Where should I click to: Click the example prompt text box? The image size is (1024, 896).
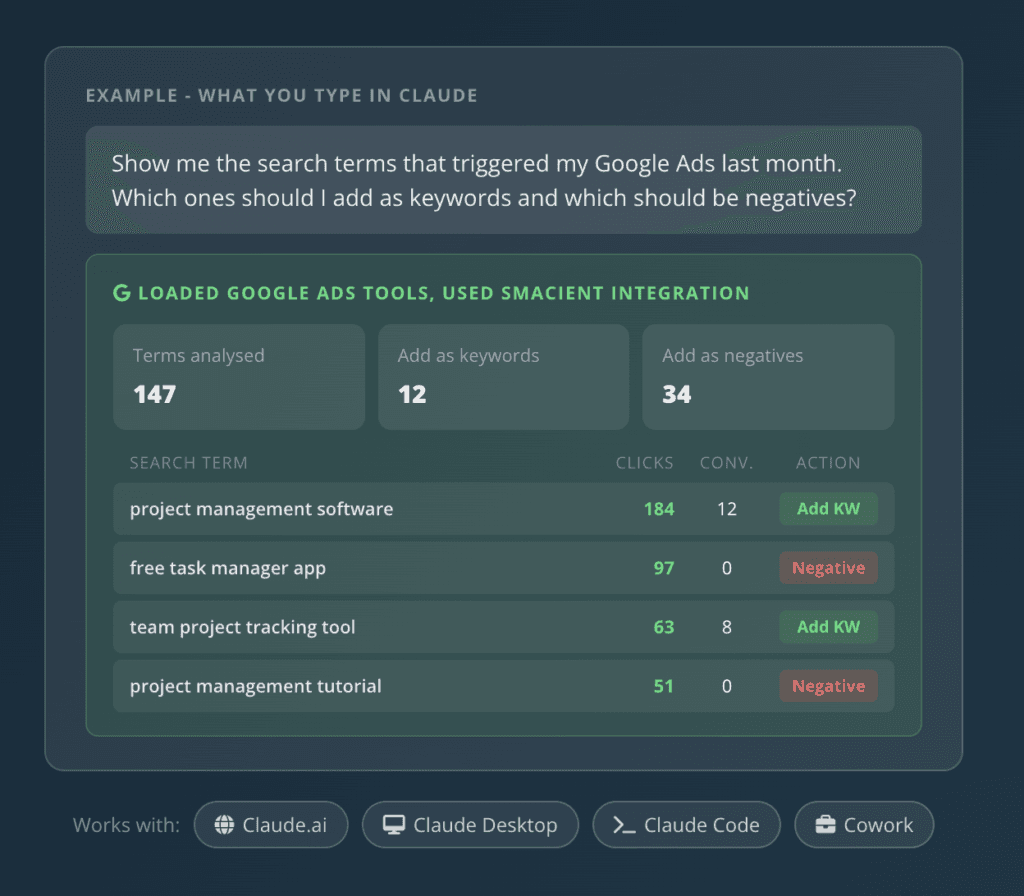(504, 180)
